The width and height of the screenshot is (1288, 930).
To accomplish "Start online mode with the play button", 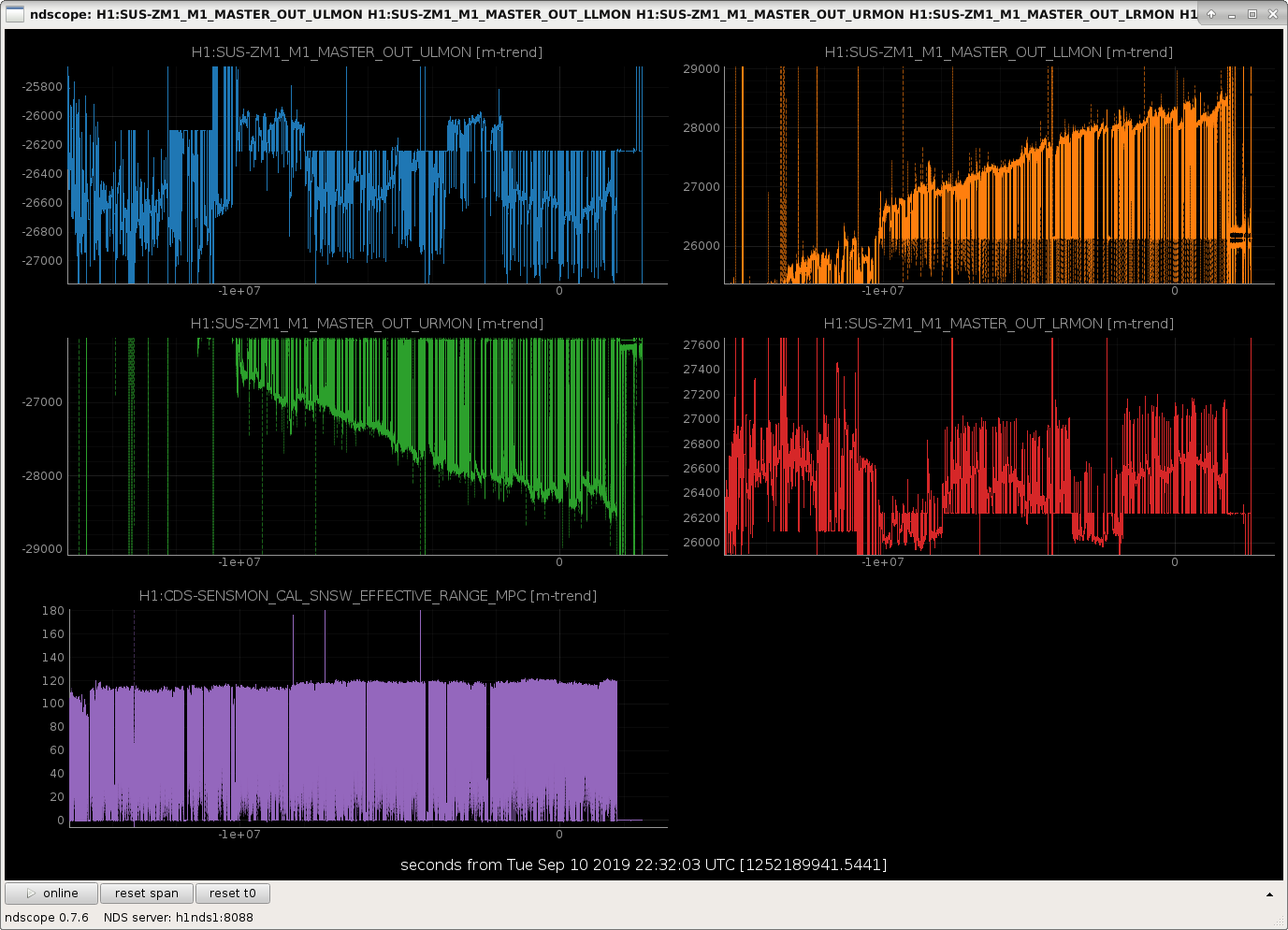I will (x=51, y=894).
